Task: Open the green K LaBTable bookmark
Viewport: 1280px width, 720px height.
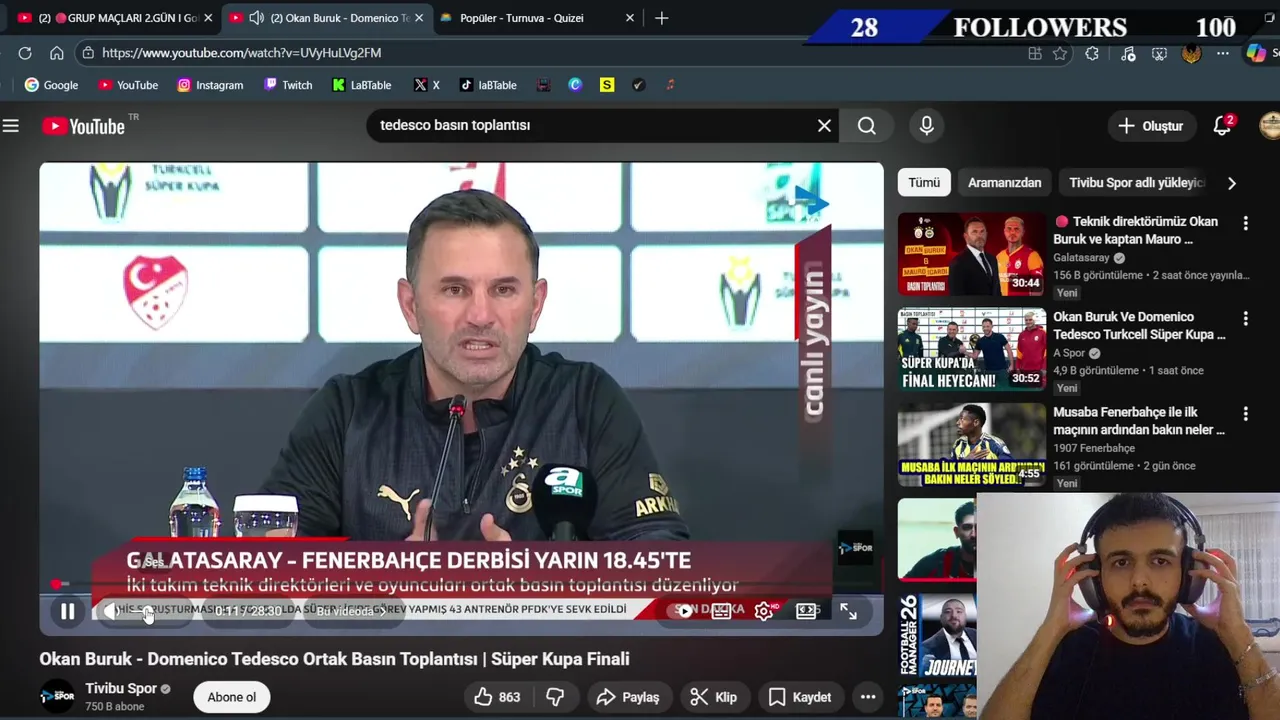Action: coord(361,85)
